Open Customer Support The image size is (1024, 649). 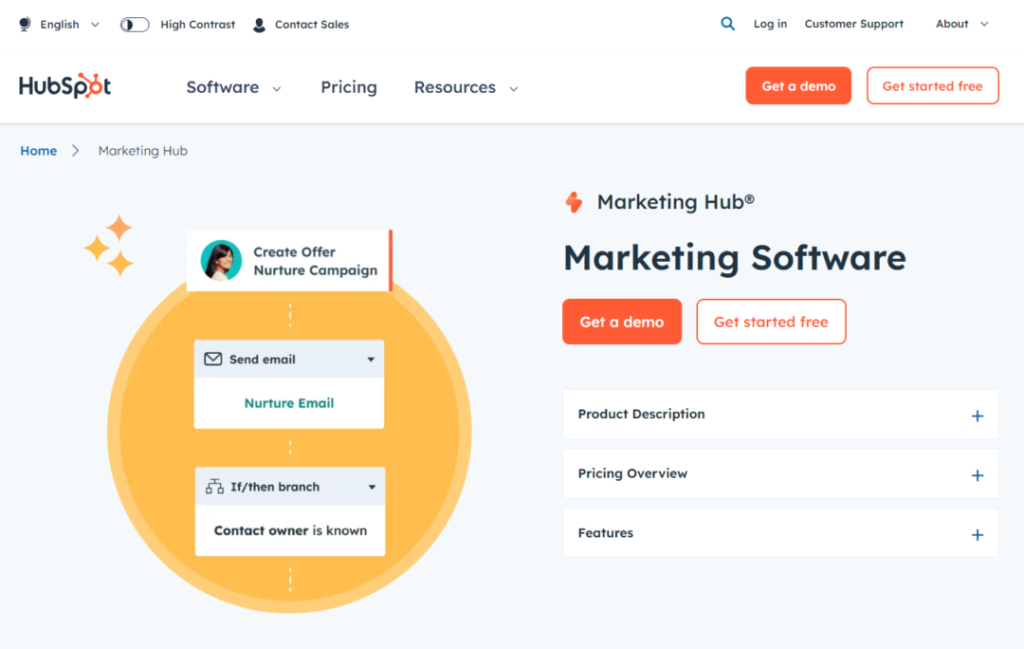[854, 24]
